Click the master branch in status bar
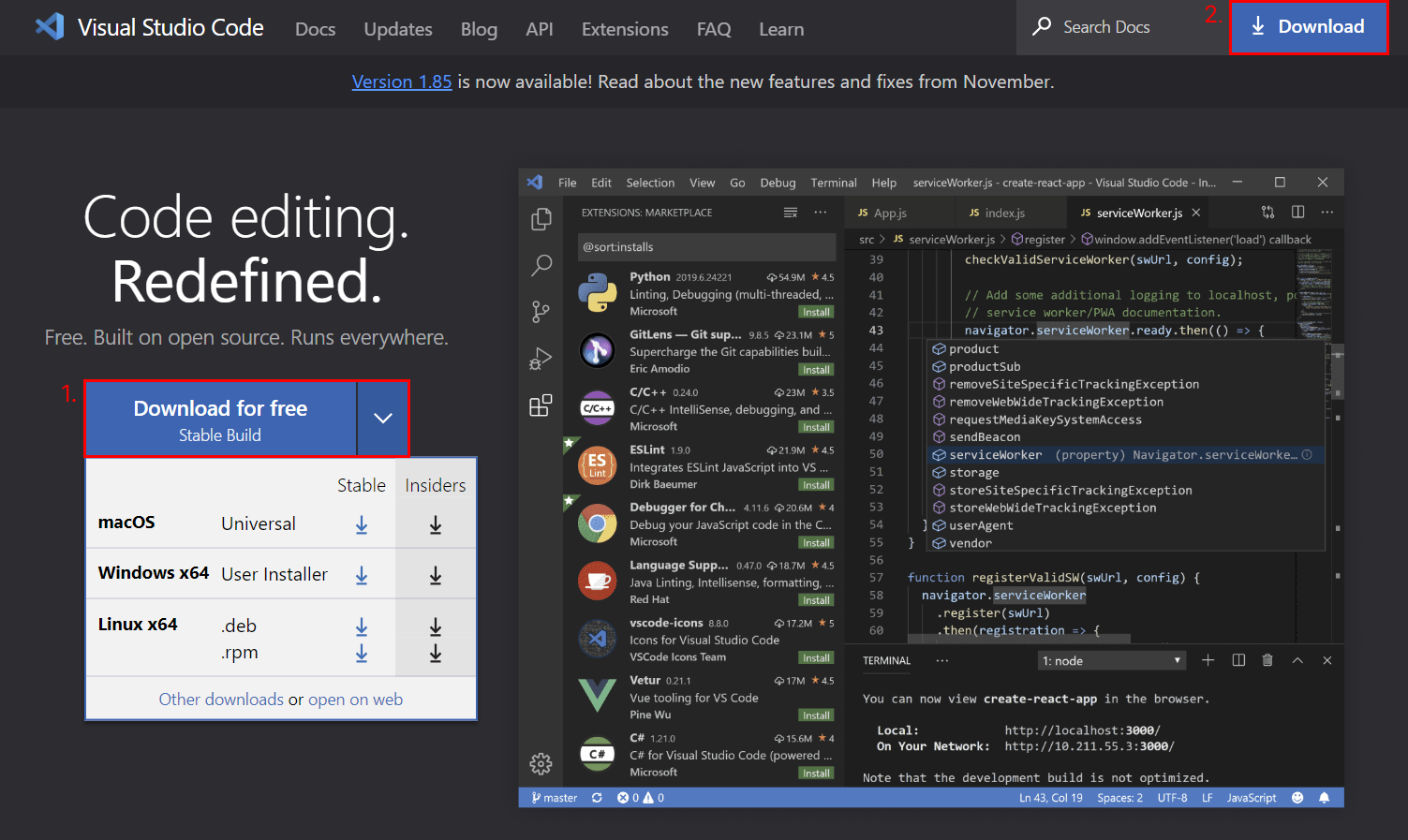1408x840 pixels. click(555, 798)
